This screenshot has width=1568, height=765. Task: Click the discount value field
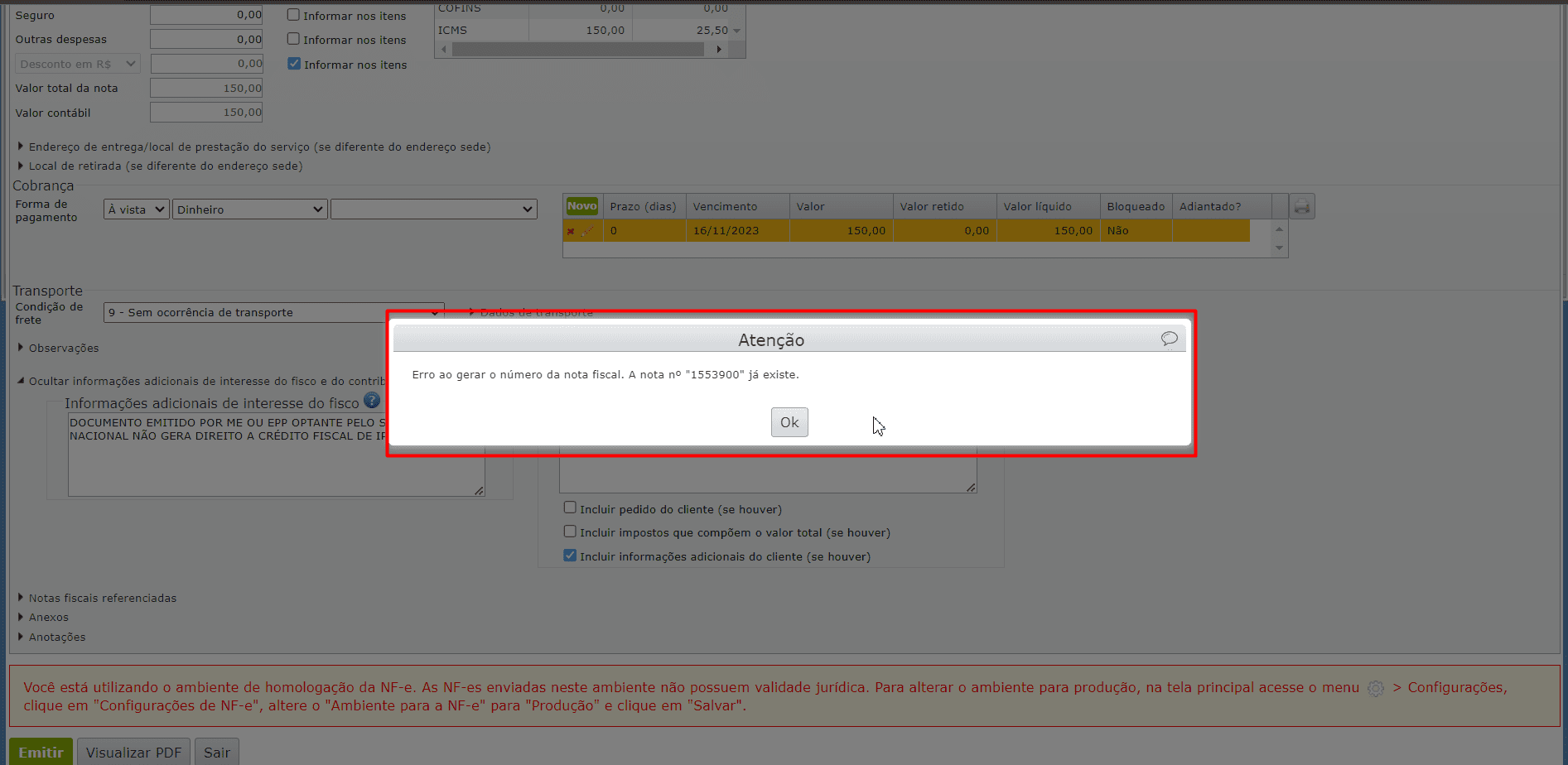206,64
